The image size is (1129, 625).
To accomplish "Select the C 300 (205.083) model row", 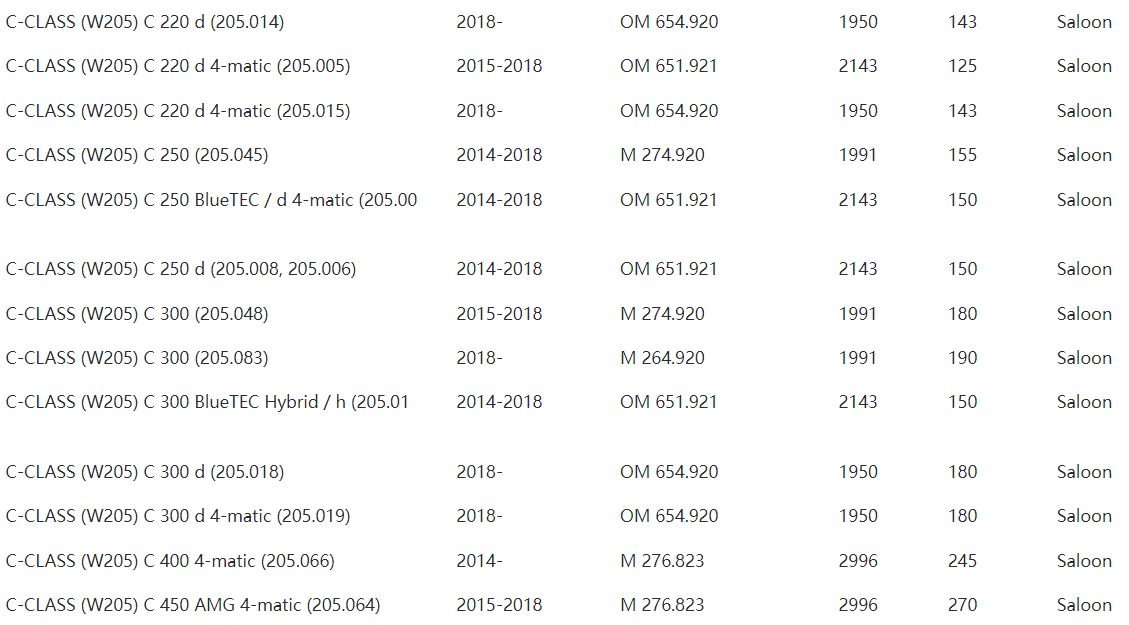I will 137,358.
